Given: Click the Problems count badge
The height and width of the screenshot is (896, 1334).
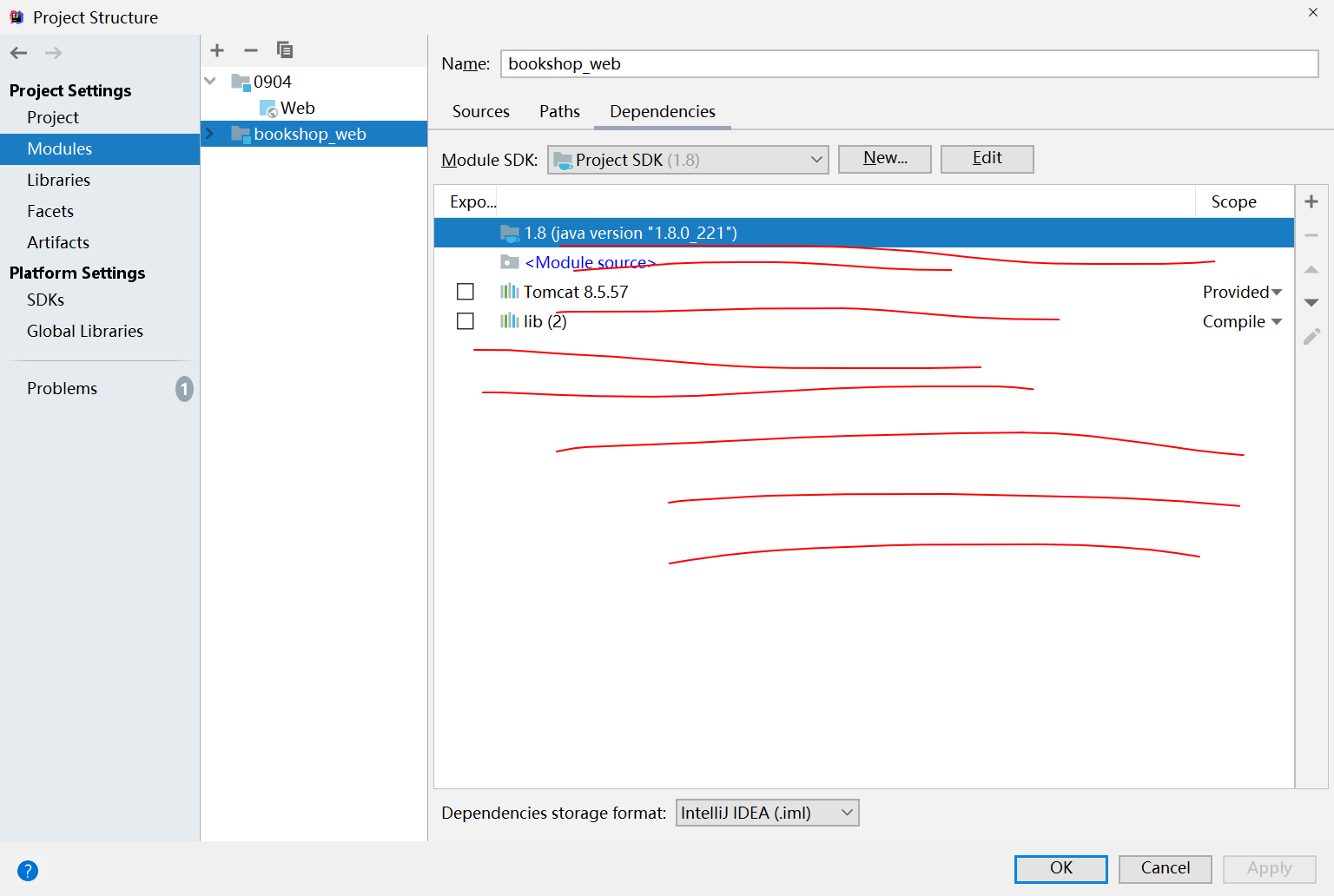Looking at the screenshot, I should tap(184, 389).
